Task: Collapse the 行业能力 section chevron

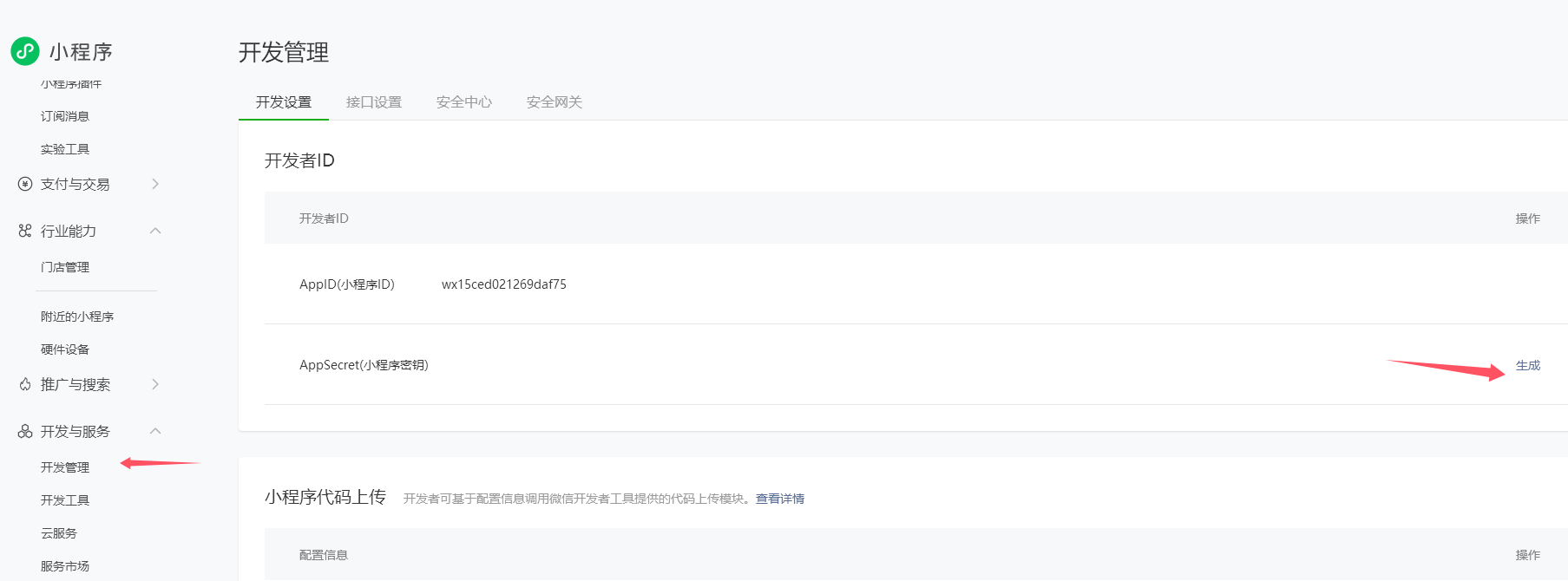Action: [155, 231]
